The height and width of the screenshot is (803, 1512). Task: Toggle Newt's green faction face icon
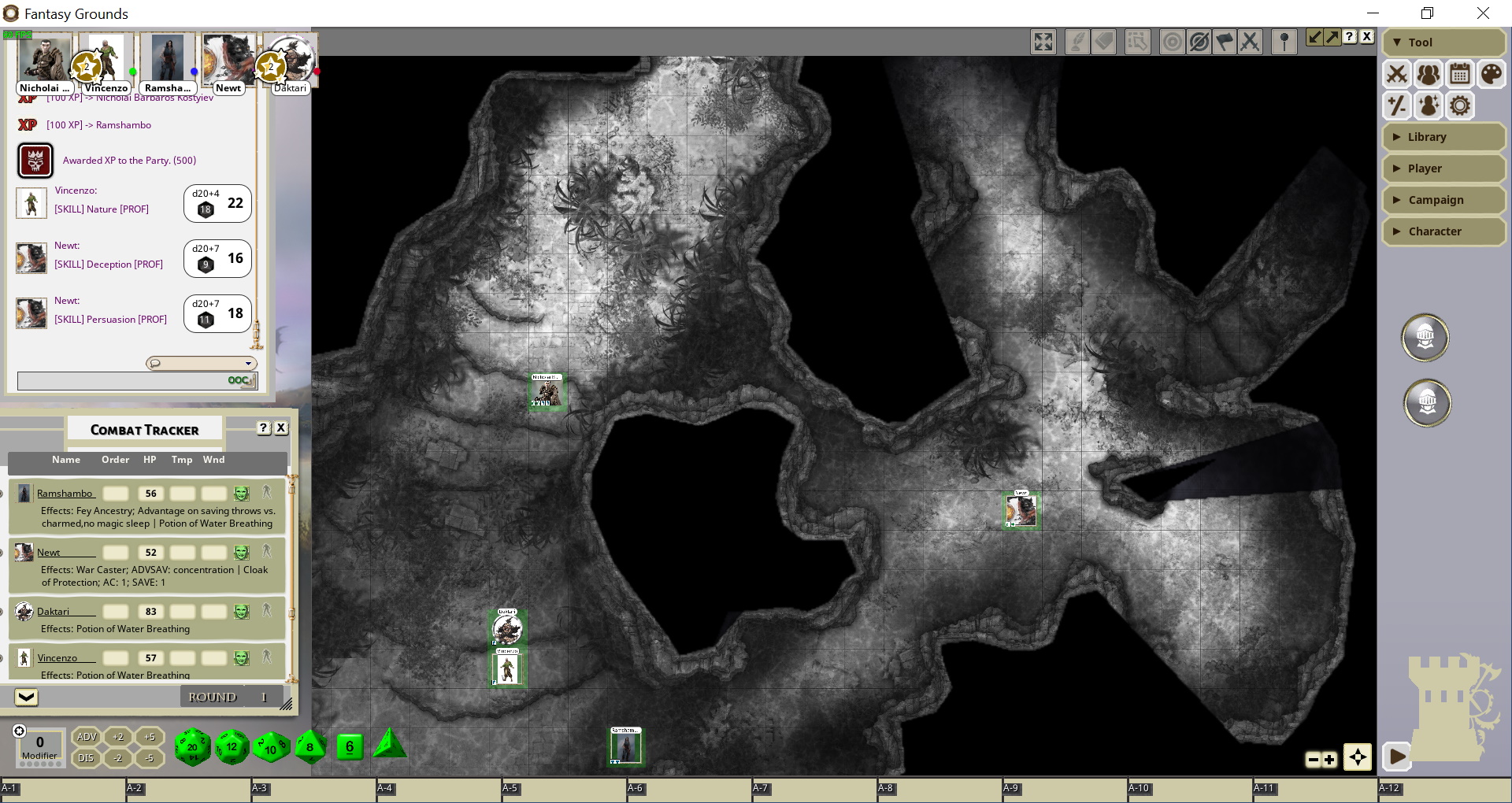pyautogui.click(x=242, y=553)
